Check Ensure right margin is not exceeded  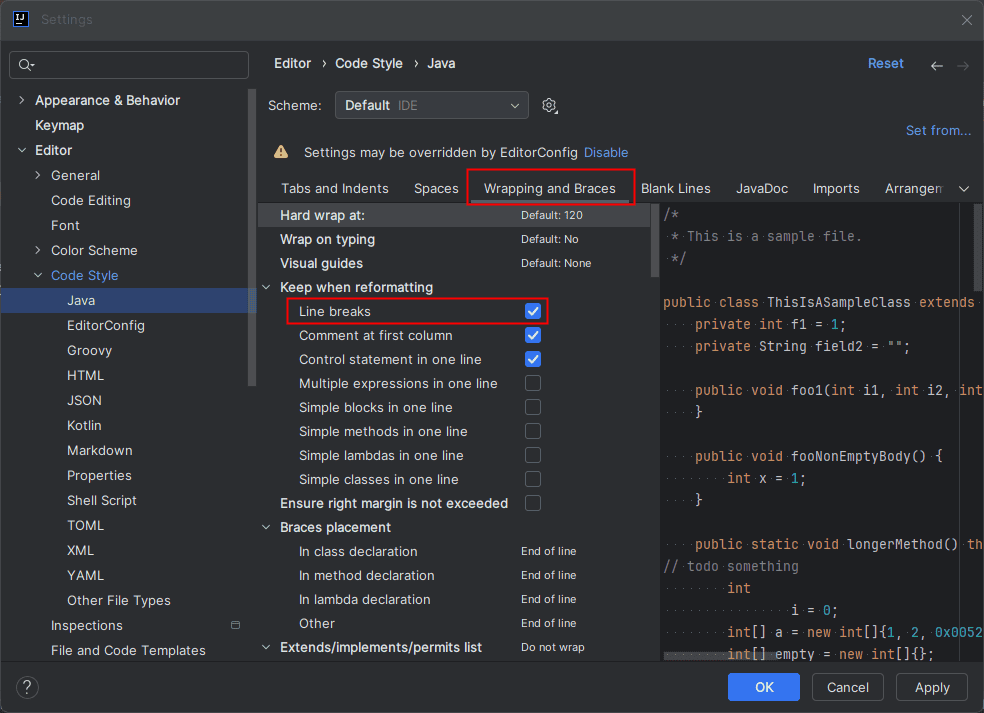coord(533,503)
